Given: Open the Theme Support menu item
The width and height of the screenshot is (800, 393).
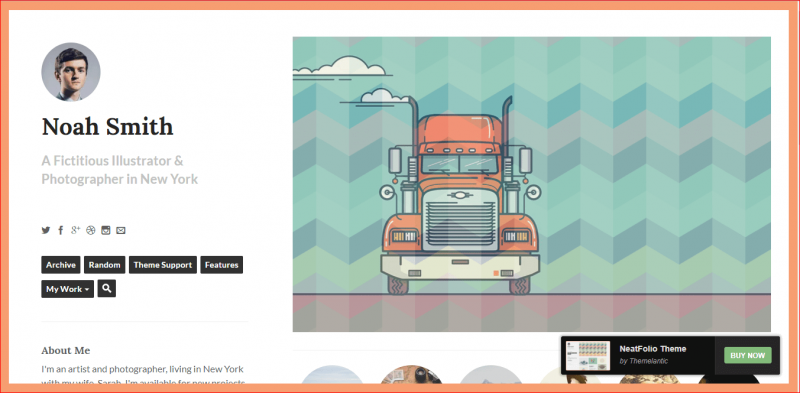Looking at the screenshot, I should point(163,265).
